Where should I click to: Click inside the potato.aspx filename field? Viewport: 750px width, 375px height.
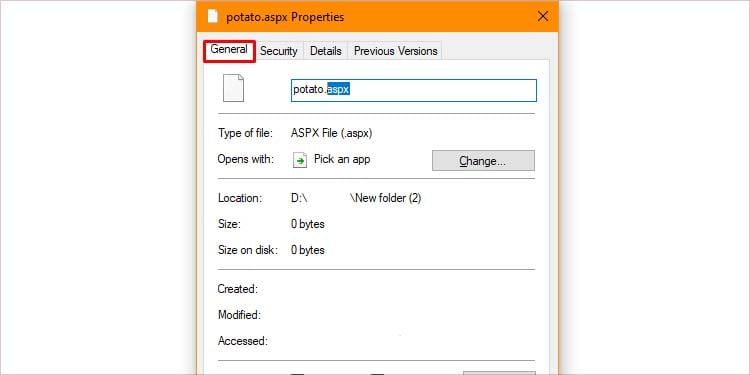[x=414, y=90]
